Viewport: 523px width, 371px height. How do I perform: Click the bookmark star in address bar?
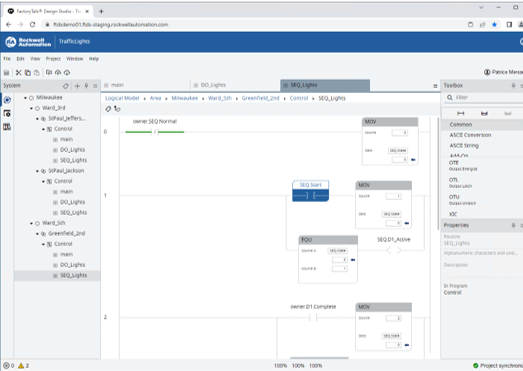tap(494, 25)
